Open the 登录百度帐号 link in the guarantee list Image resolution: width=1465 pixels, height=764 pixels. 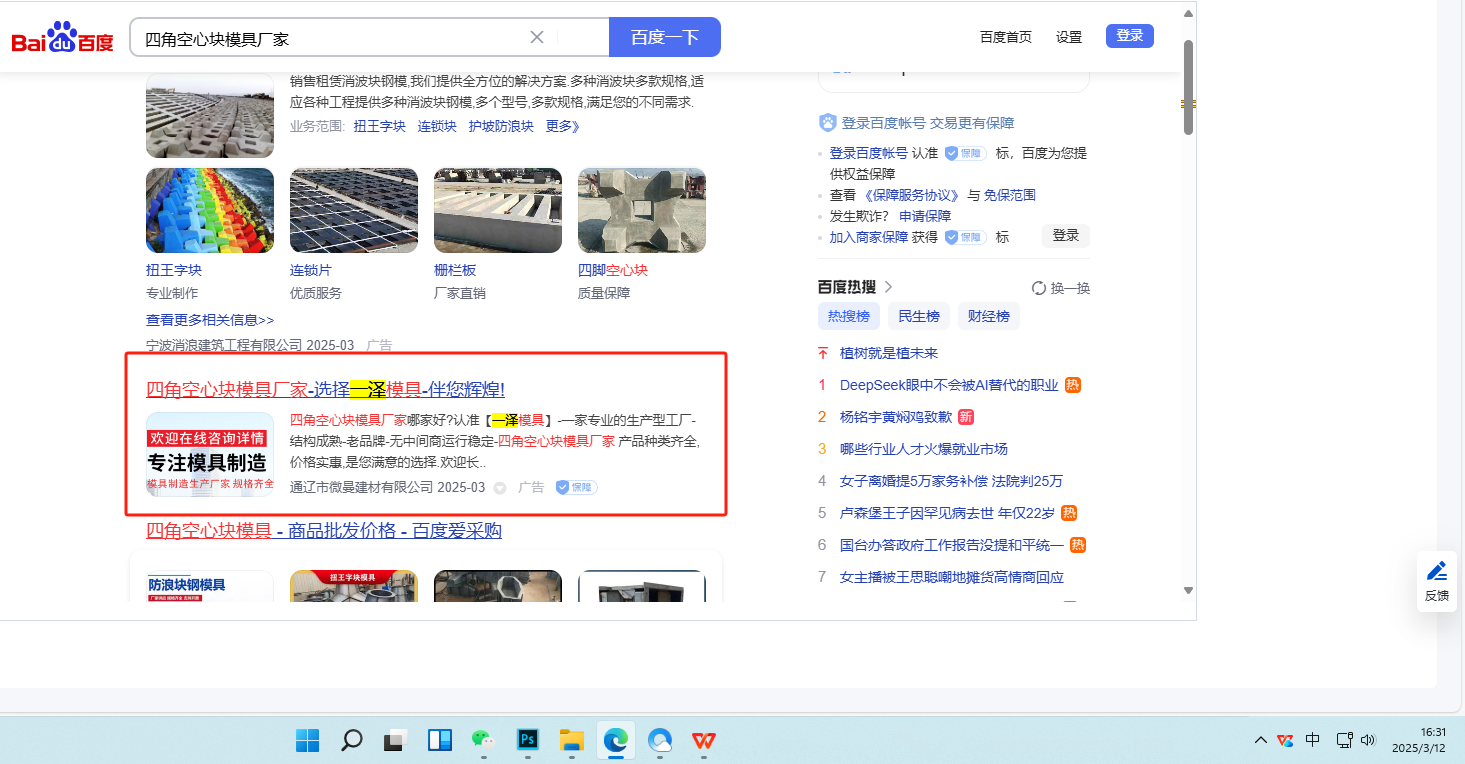click(x=869, y=153)
